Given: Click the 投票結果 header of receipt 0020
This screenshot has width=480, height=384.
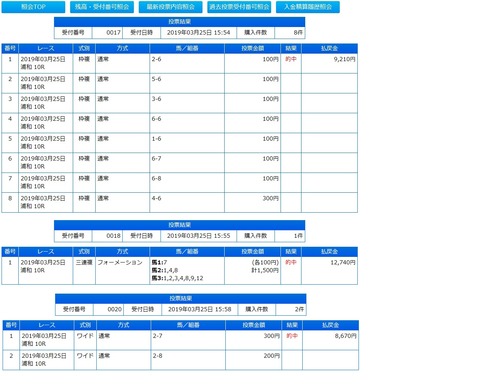Looking at the screenshot, I should pos(181,298).
